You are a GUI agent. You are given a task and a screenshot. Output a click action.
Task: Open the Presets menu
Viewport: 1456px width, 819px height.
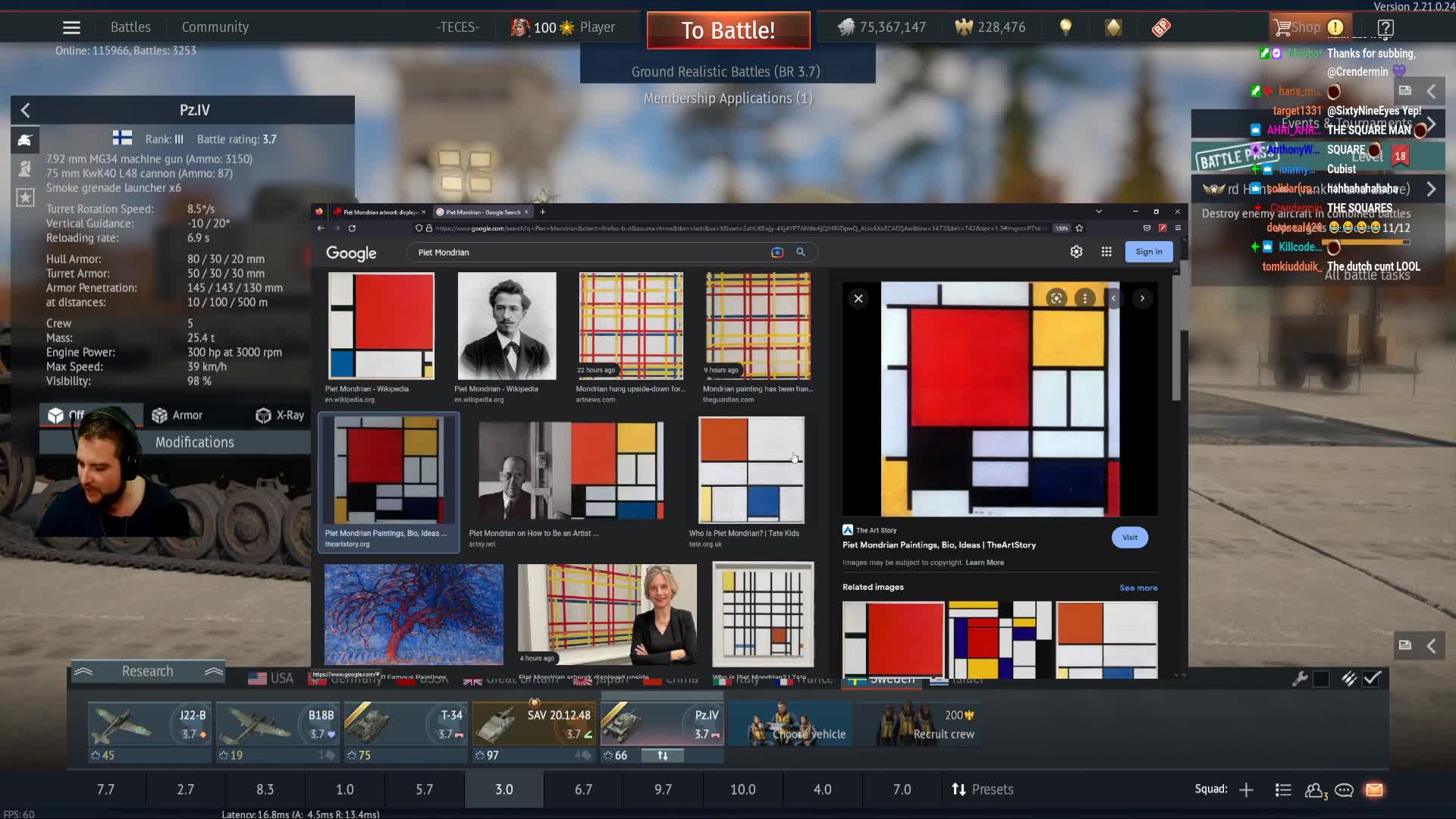(983, 789)
